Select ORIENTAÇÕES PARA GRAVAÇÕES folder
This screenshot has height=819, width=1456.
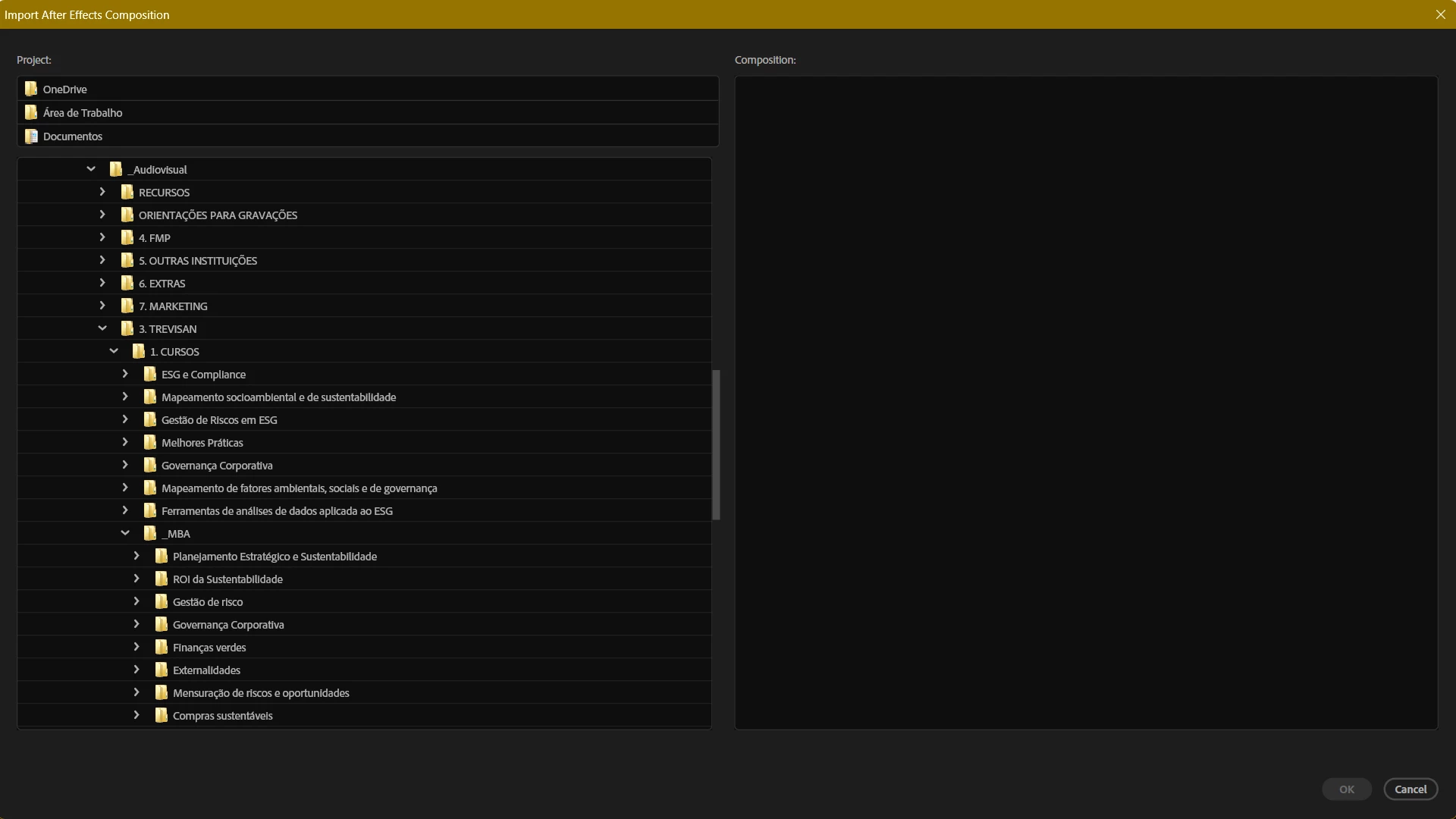pos(218,215)
